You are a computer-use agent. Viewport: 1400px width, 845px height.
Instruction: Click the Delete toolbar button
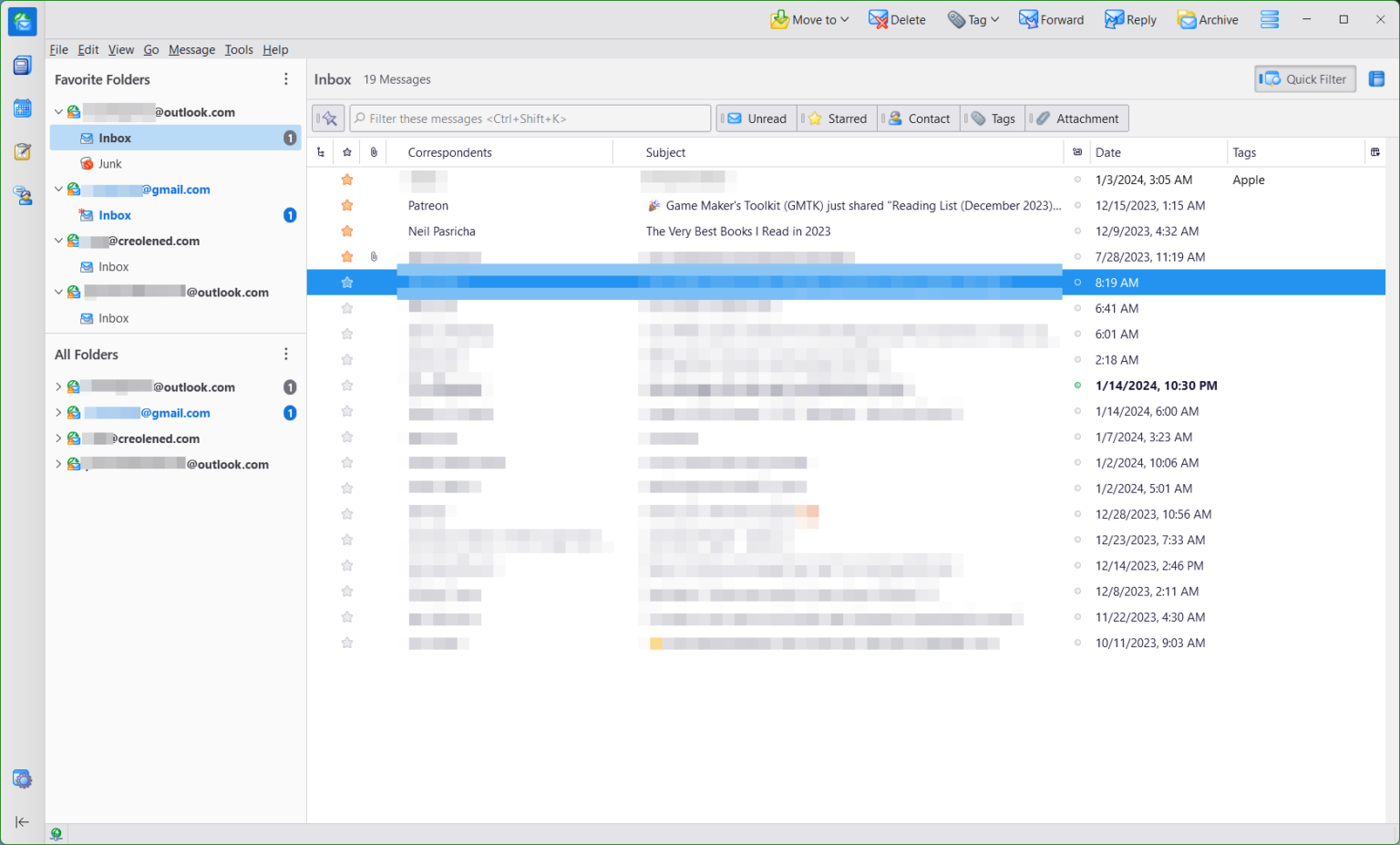click(x=897, y=20)
